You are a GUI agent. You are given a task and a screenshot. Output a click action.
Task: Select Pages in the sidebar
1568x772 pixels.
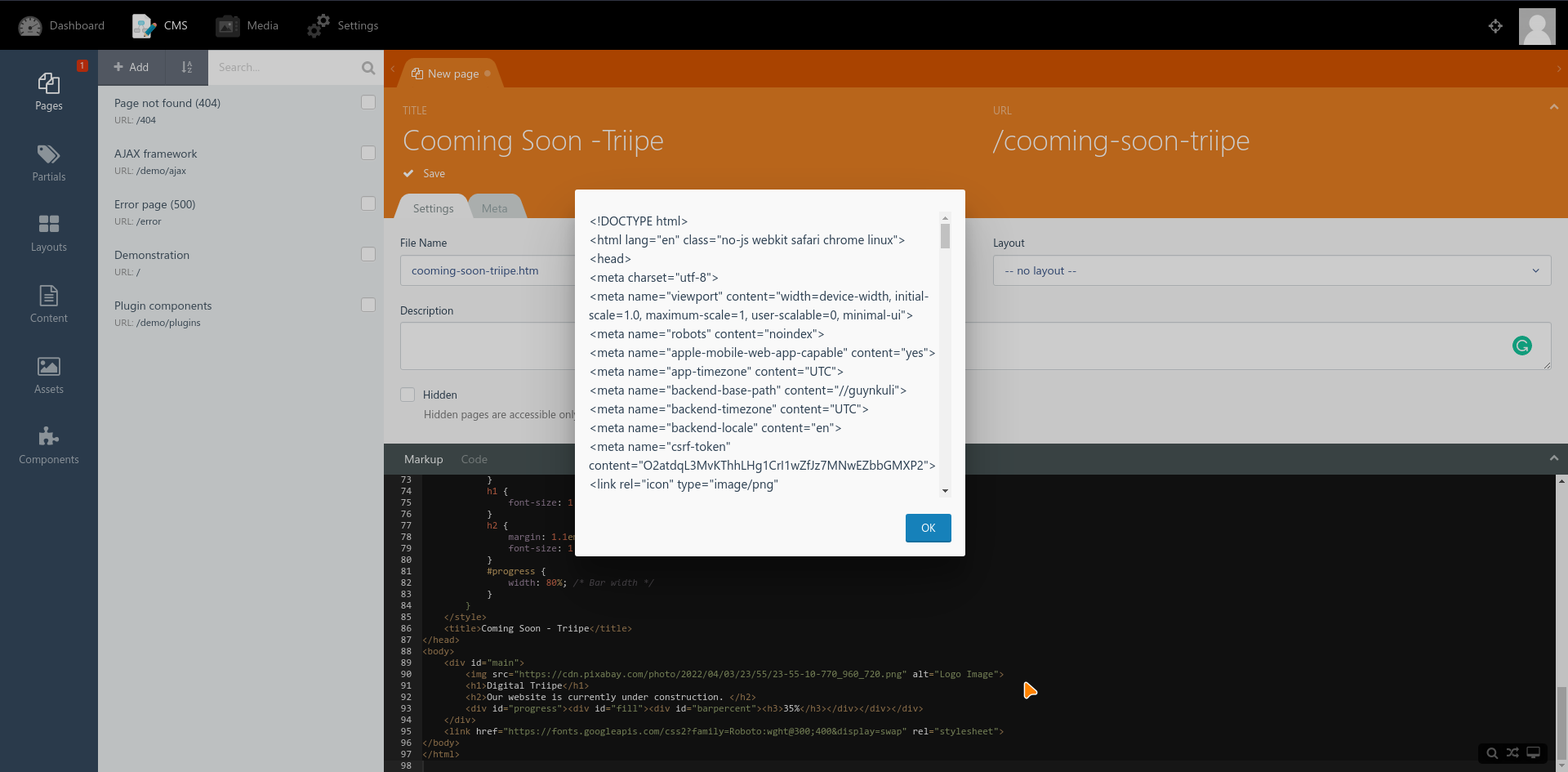49,92
